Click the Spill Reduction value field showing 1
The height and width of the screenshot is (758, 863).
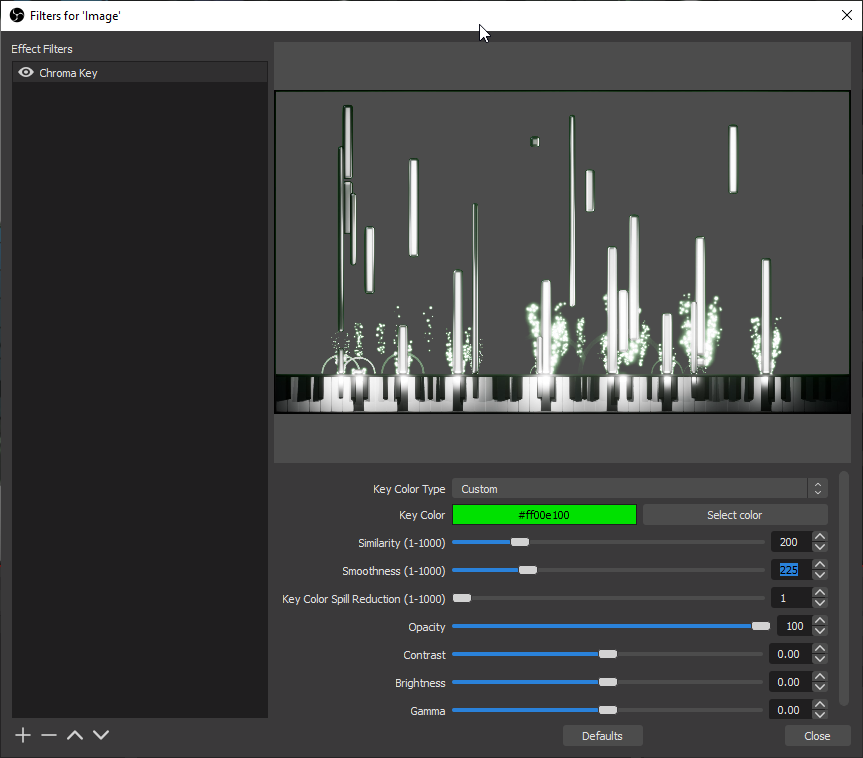pyautogui.click(x=791, y=598)
